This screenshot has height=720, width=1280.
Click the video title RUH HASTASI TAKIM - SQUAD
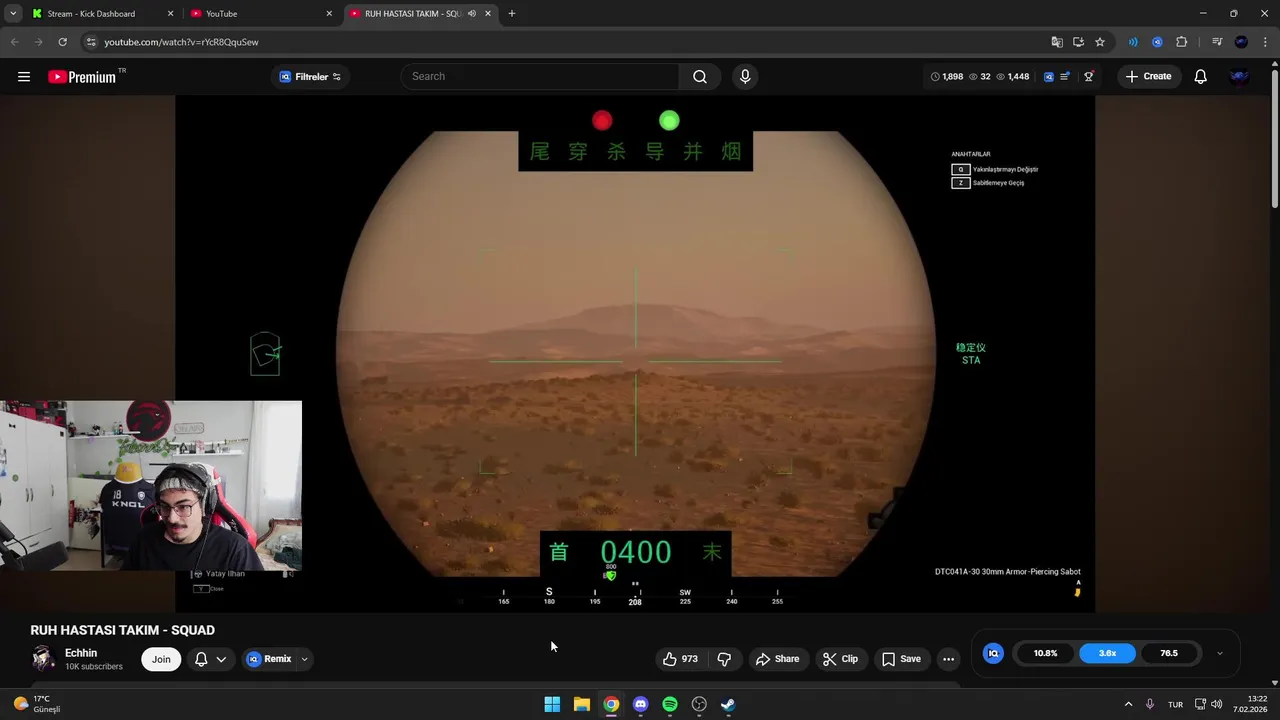pyautogui.click(x=122, y=630)
